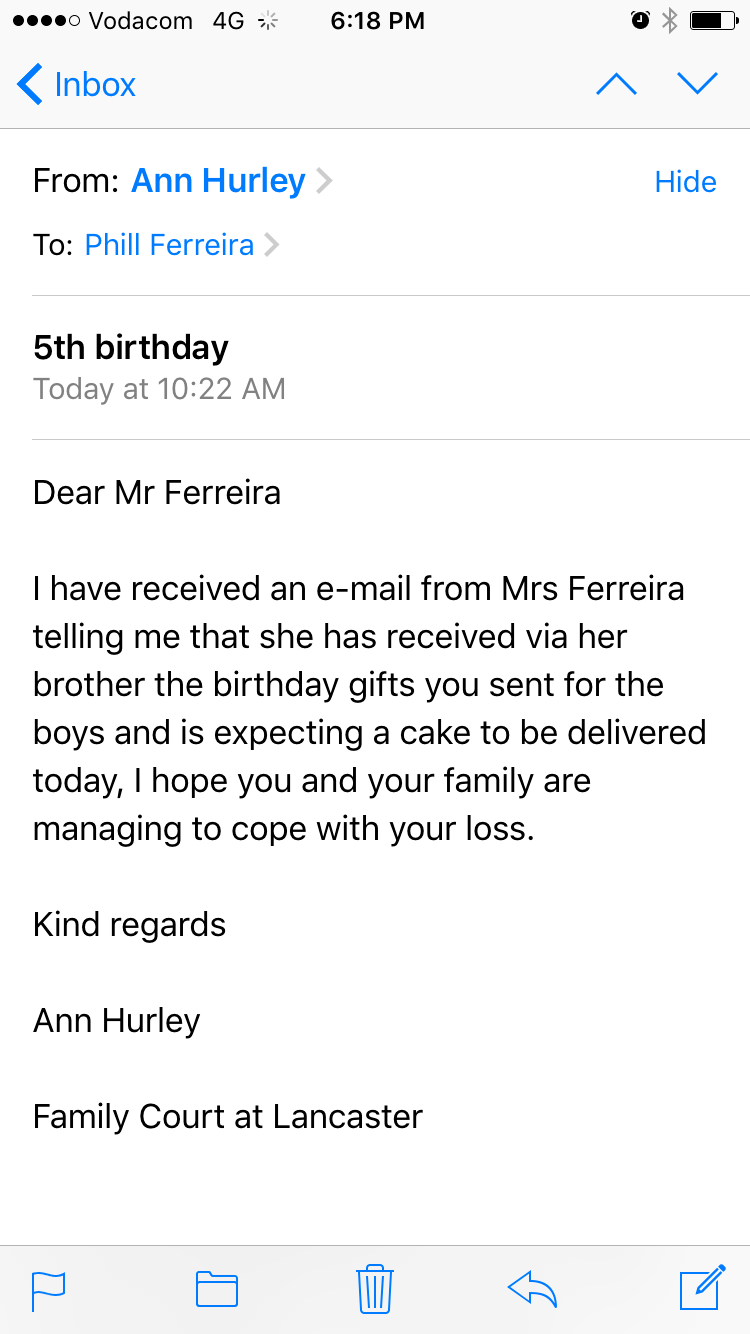
Task: Tap the Family Court at Lancaster signature
Action: [228, 1116]
